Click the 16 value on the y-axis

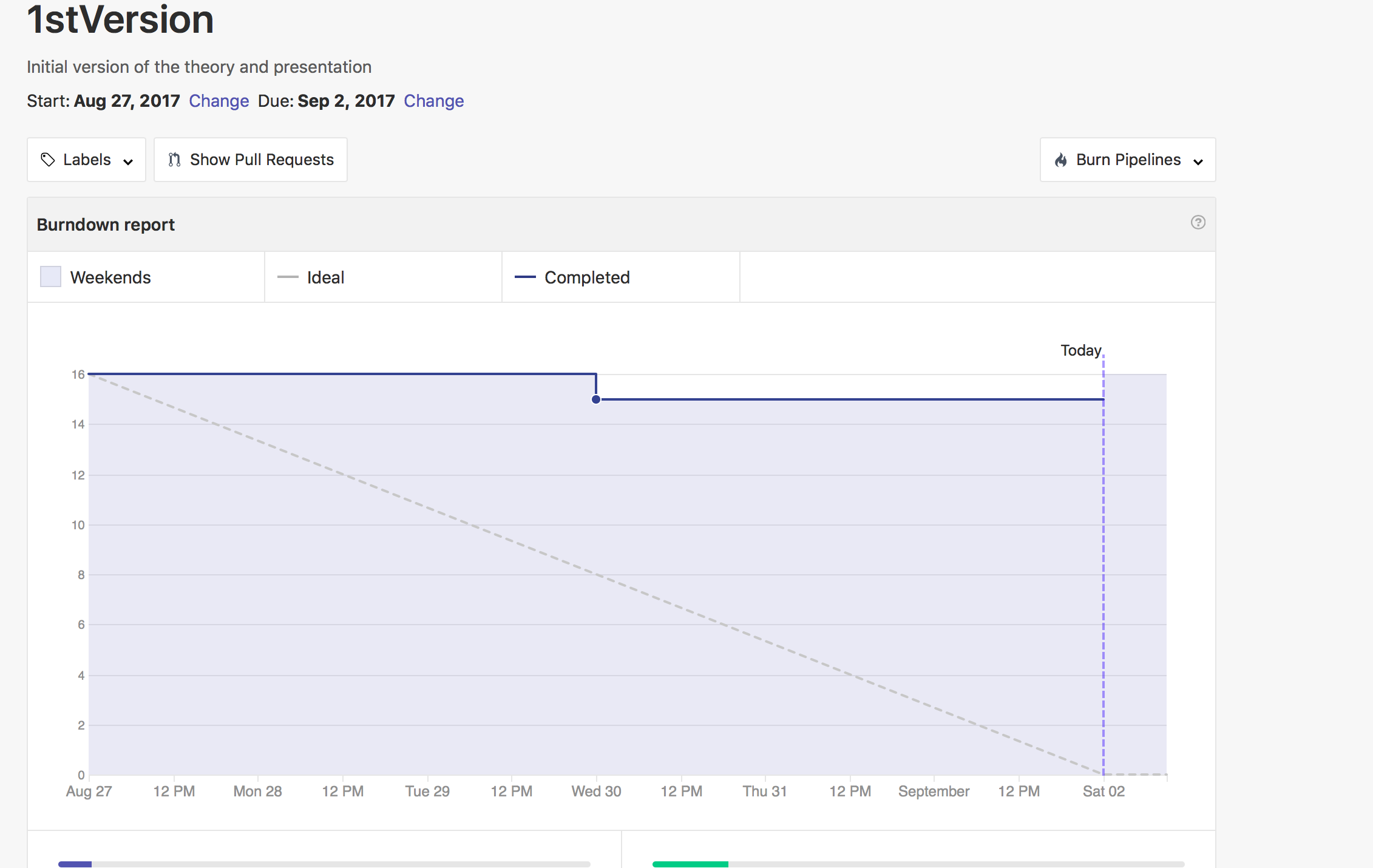click(78, 375)
